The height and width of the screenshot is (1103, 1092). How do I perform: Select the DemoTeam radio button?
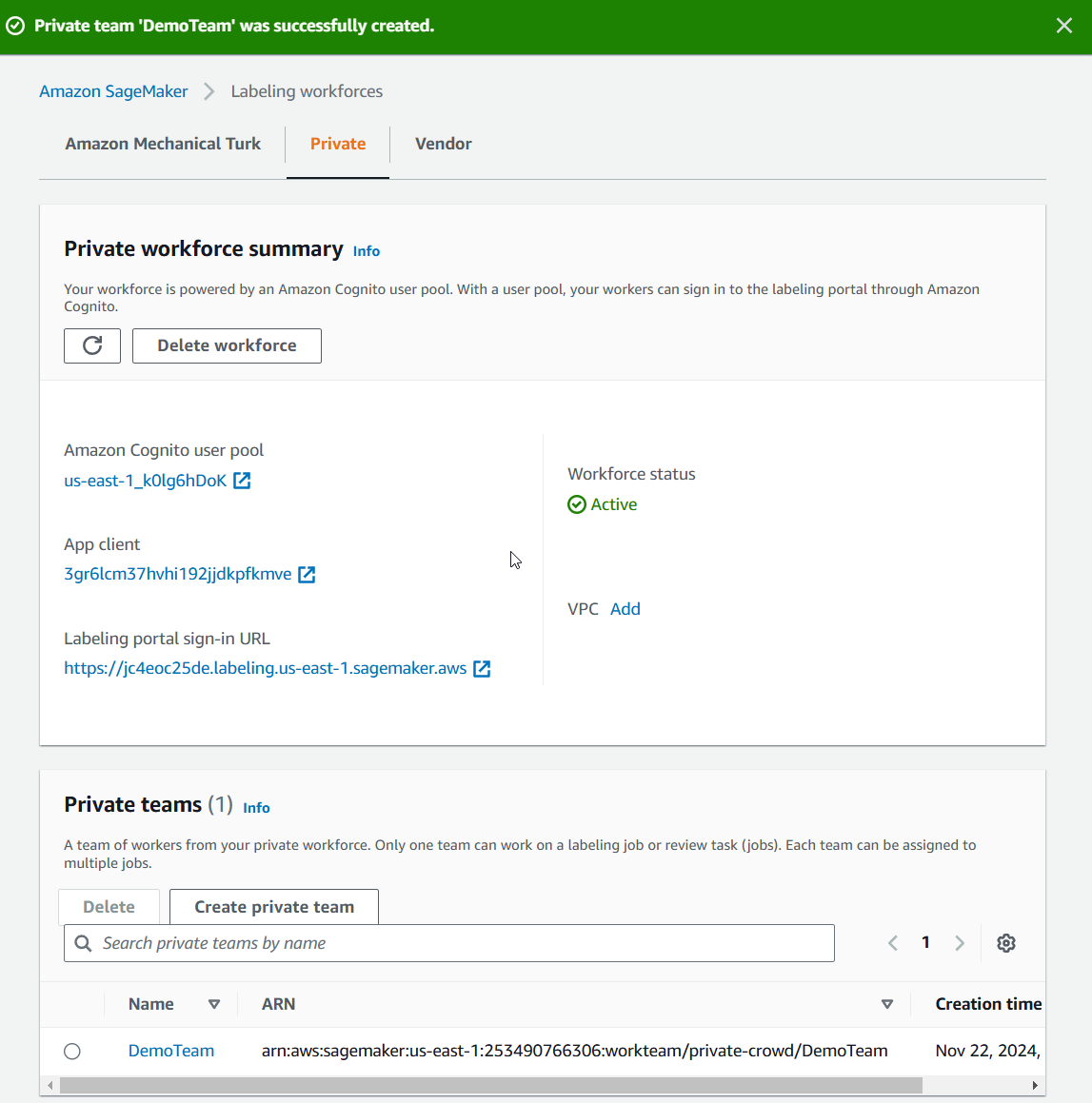[x=72, y=1051]
